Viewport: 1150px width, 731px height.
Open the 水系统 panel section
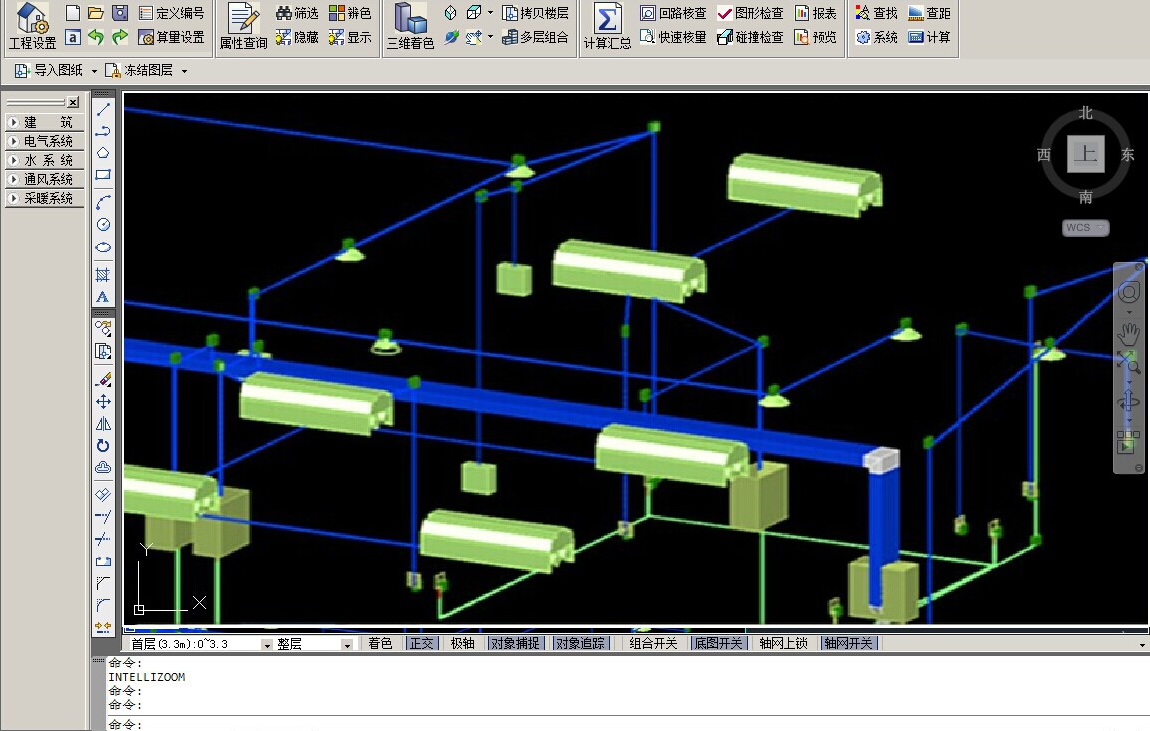tap(45, 160)
